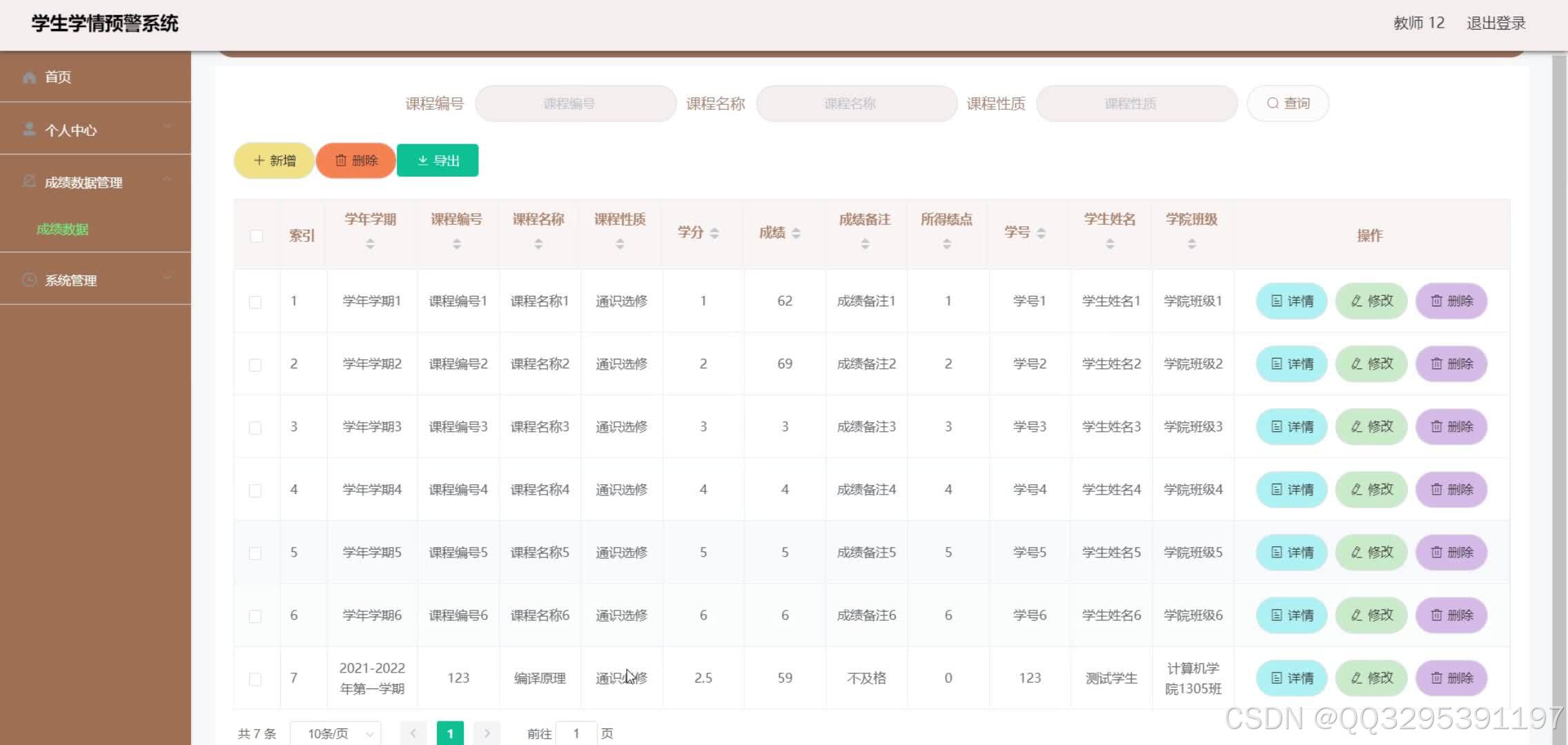This screenshot has width=1568, height=745.
Task: Click the sort arrows under 学生姓名
Action: 1110,244
